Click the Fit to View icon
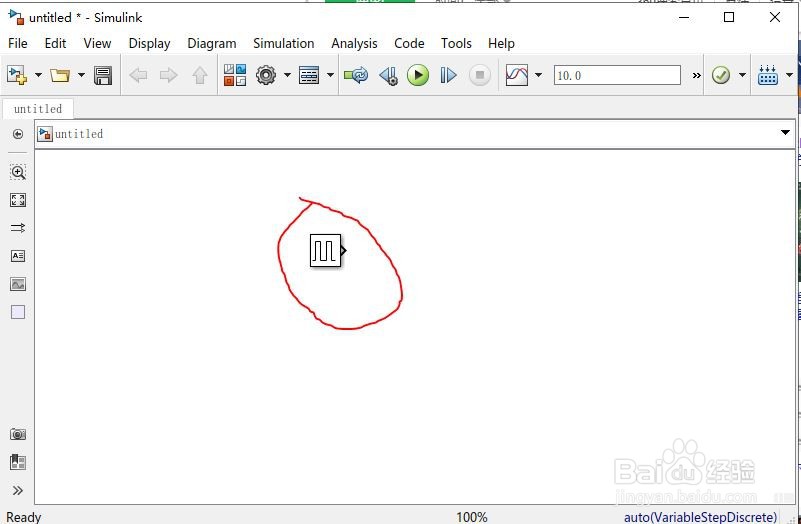The width and height of the screenshot is (801, 524). (18, 200)
